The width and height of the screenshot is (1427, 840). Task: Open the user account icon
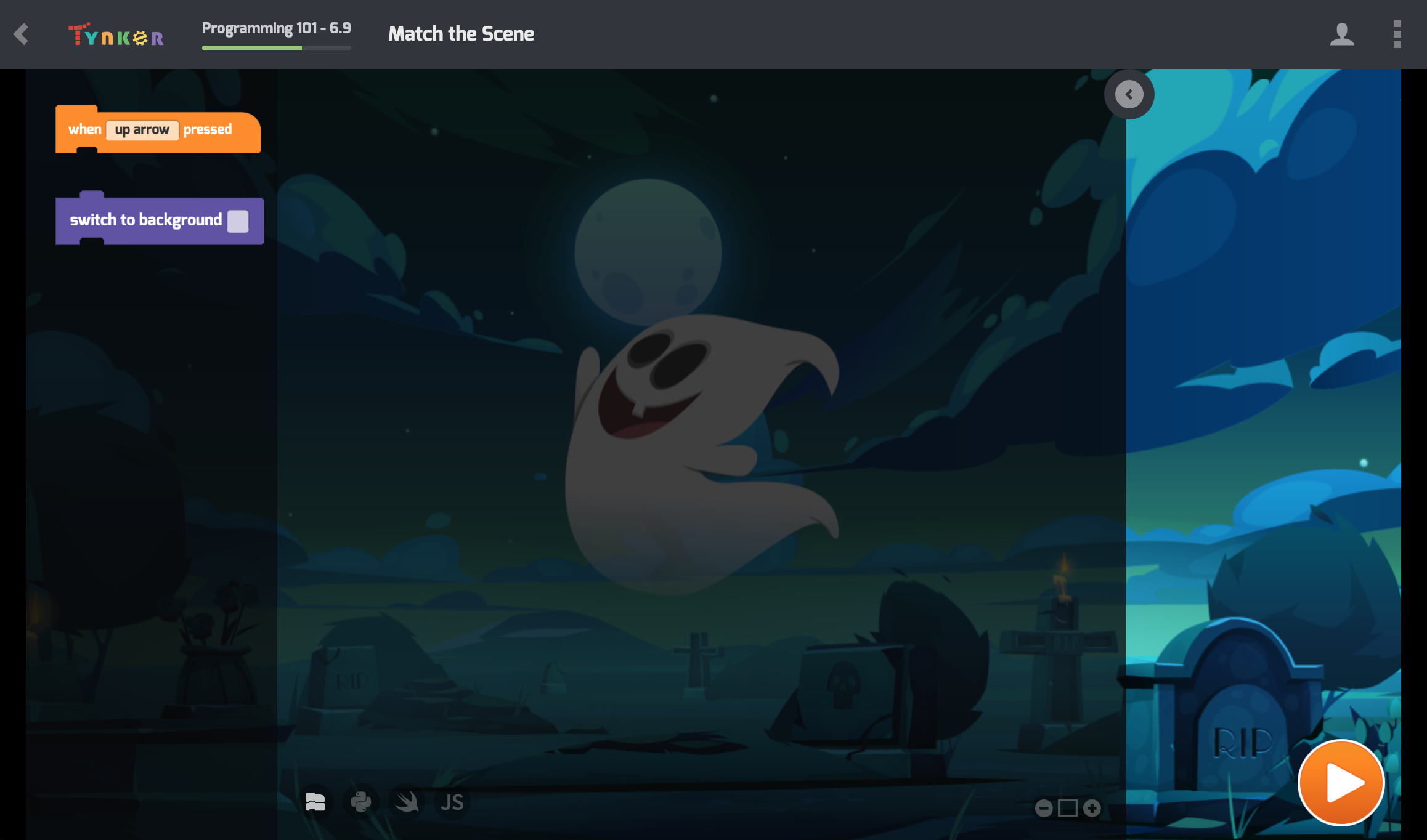pos(1341,34)
